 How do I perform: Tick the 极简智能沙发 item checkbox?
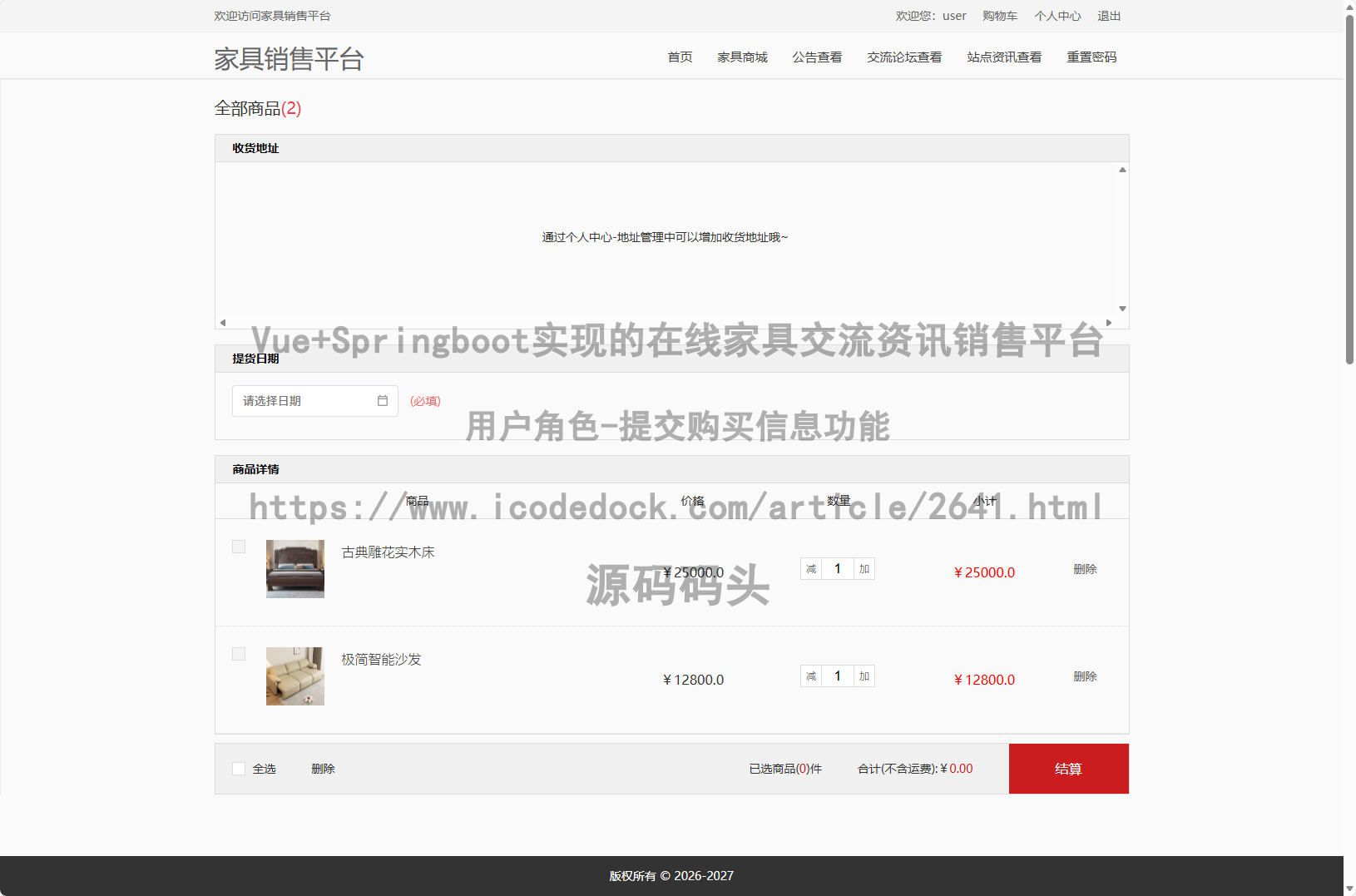(239, 654)
